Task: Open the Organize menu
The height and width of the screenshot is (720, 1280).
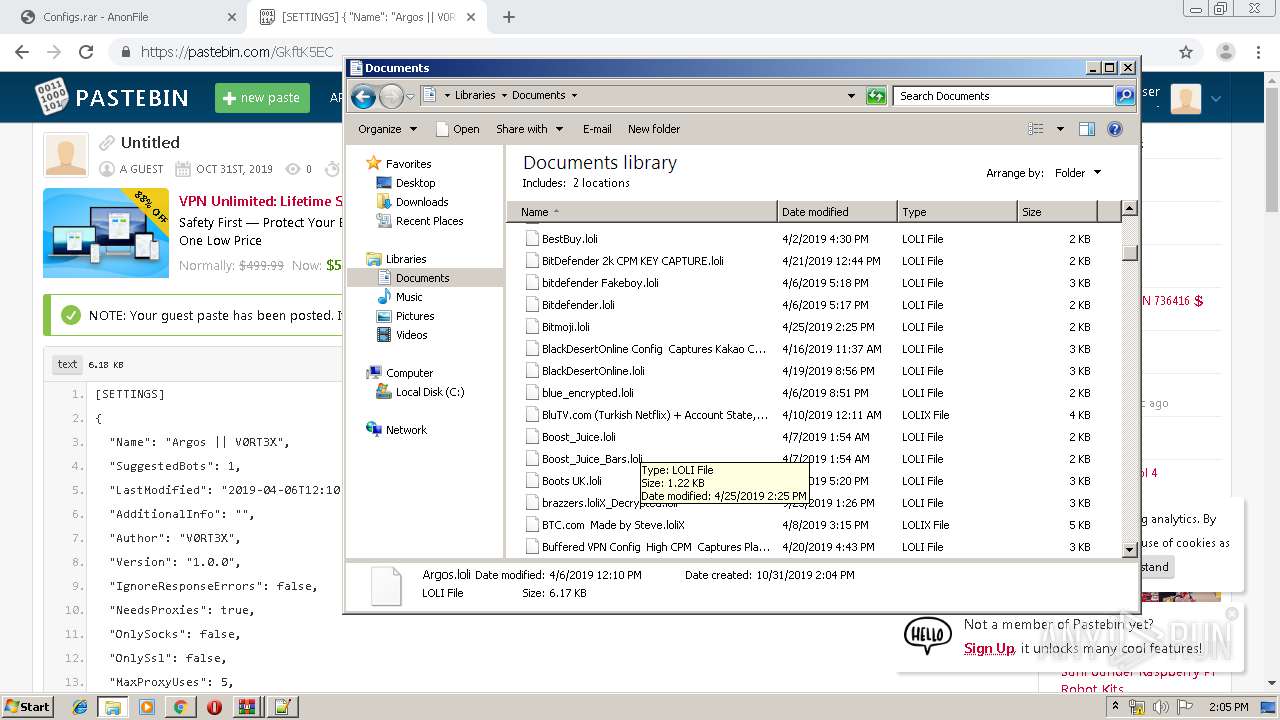Action: pyautogui.click(x=387, y=129)
